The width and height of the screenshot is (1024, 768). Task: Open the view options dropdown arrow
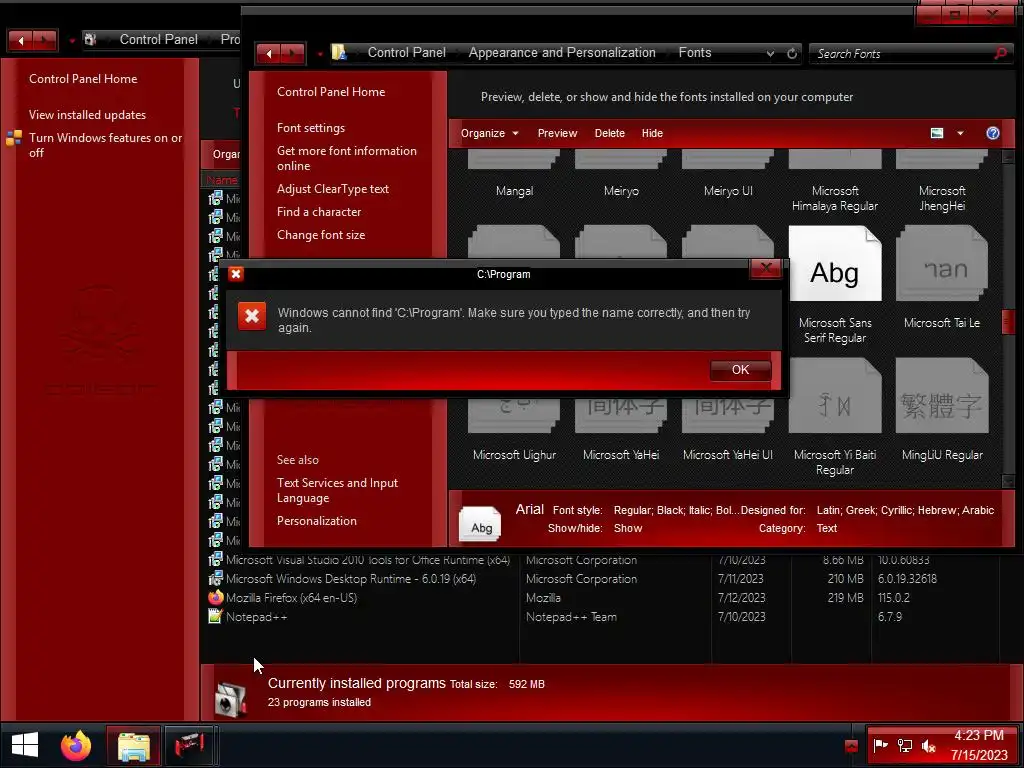(x=960, y=133)
